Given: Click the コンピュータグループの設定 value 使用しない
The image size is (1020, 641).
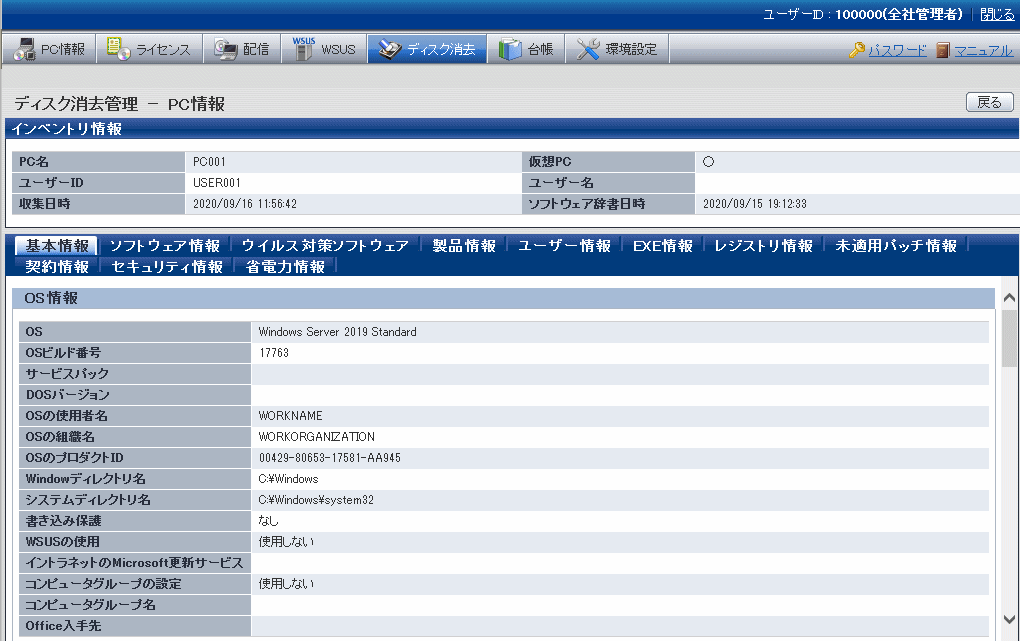Looking at the screenshot, I should 286,584.
